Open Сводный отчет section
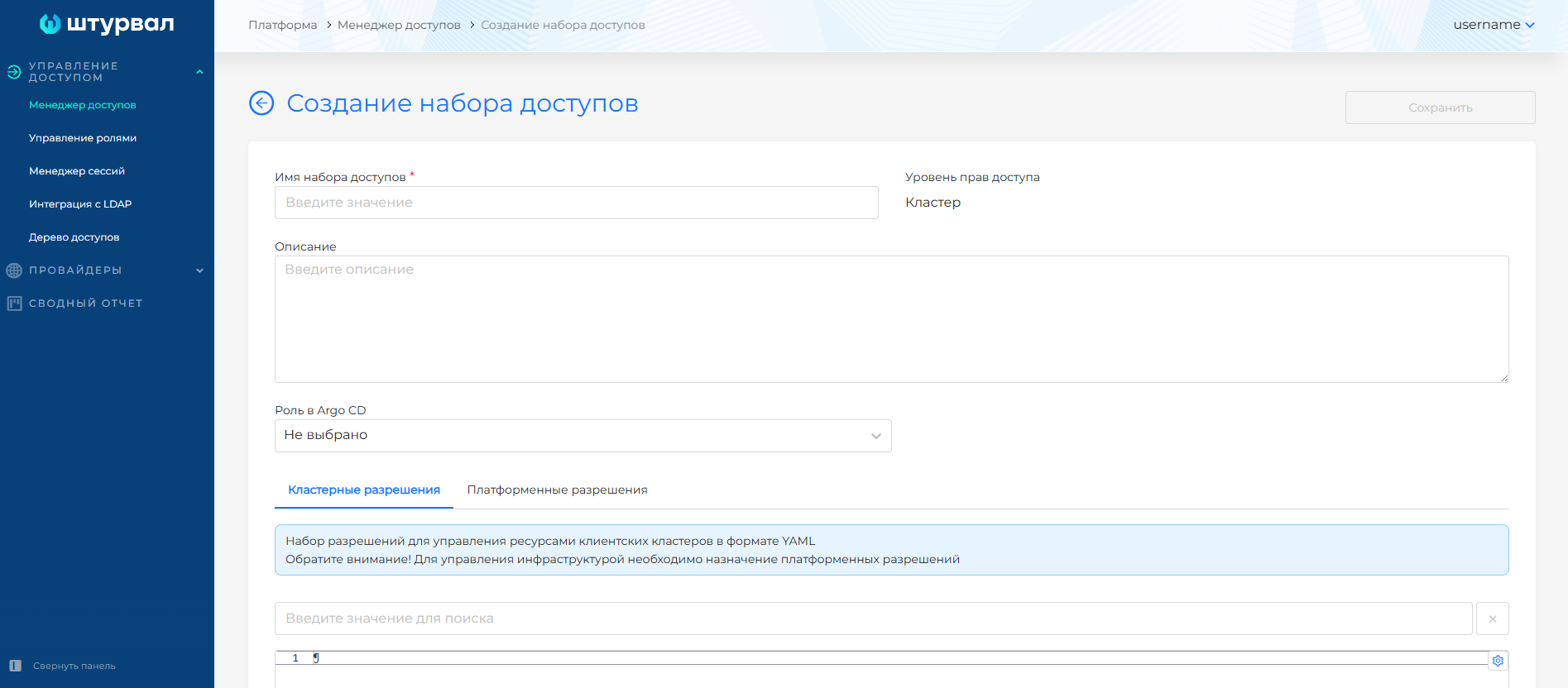1568x688 pixels. [x=86, y=303]
